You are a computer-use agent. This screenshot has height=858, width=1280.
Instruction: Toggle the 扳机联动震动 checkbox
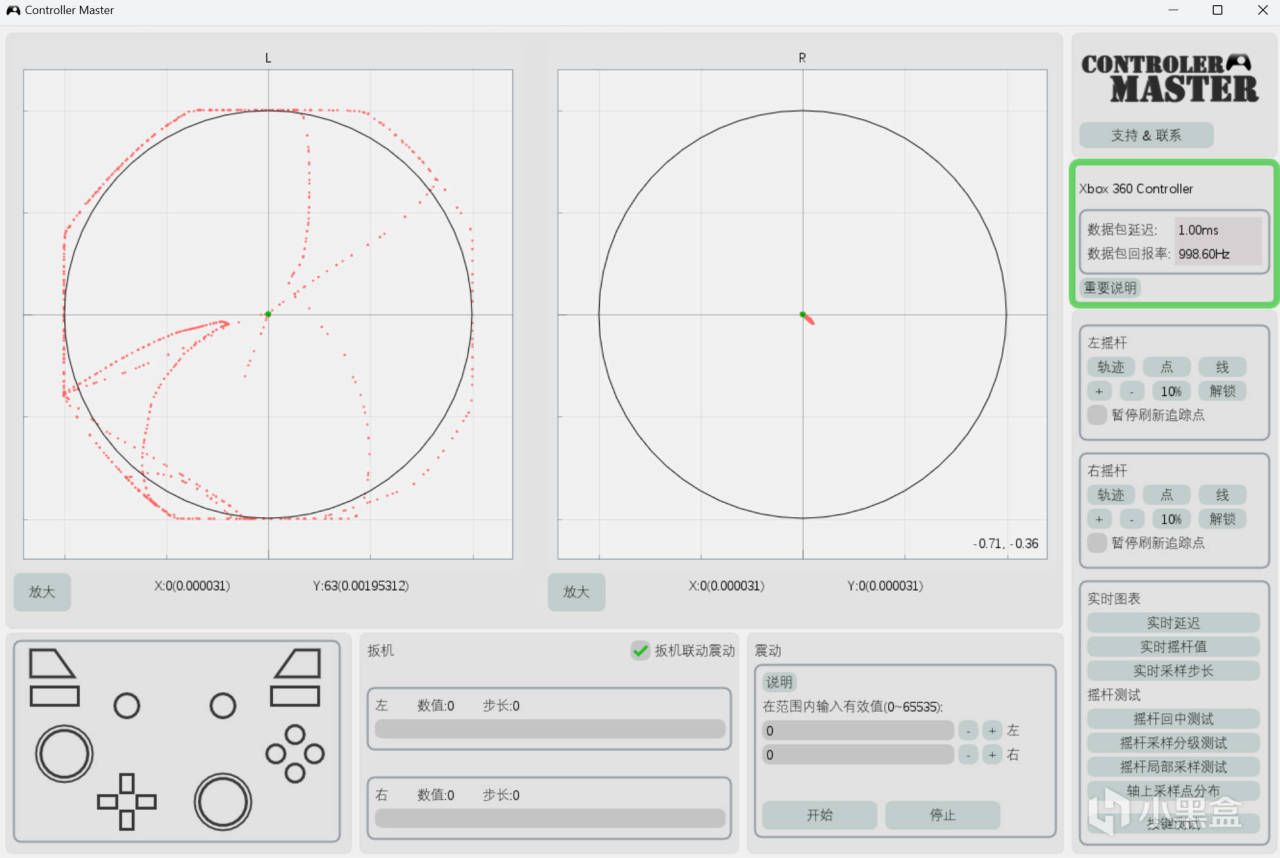[640, 651]
